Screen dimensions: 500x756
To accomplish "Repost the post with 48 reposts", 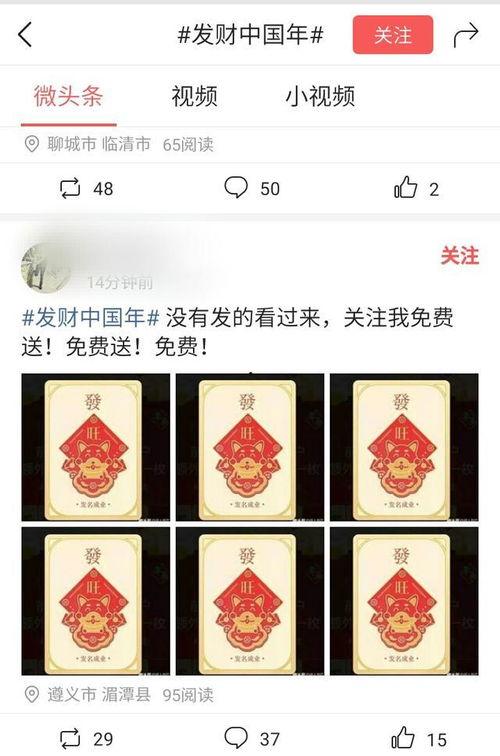I will pos(70,189).
